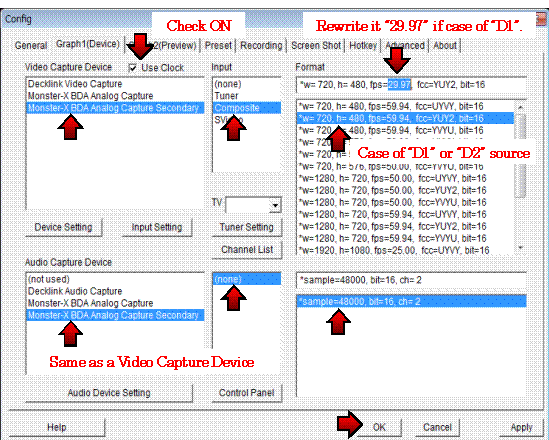Switch to the Recording tab

click(261, 46)
